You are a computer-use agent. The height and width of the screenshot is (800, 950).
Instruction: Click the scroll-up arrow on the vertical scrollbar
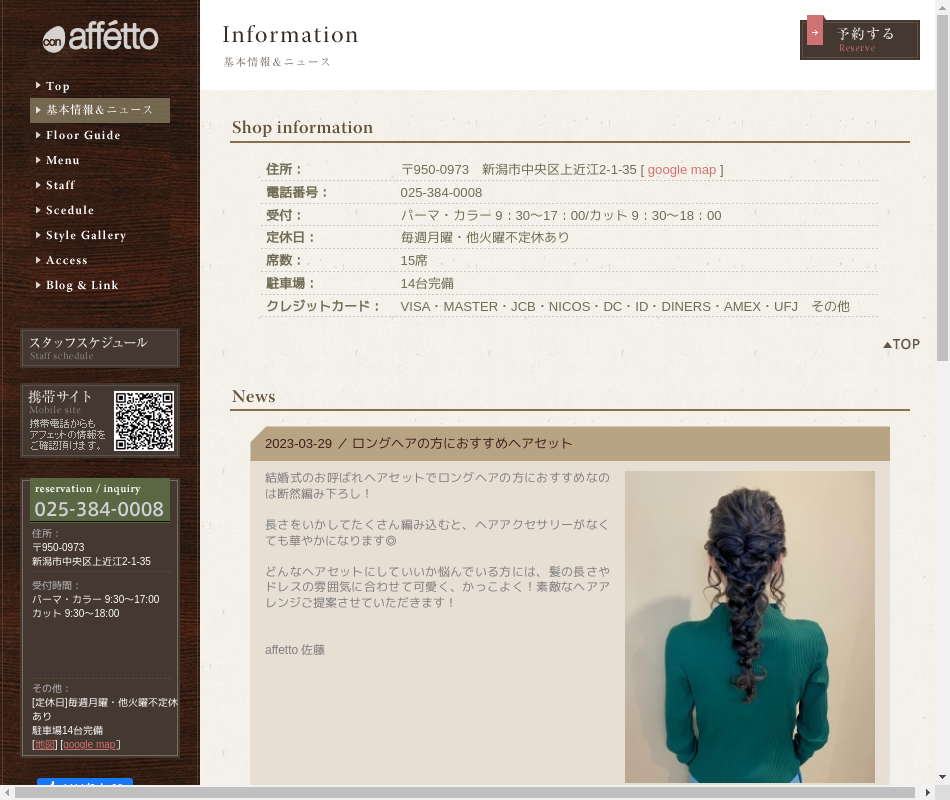[942, 8]
